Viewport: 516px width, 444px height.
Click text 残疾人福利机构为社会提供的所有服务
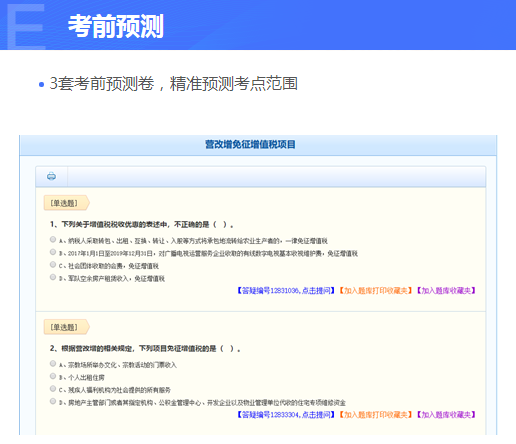(x=119, y=390)
